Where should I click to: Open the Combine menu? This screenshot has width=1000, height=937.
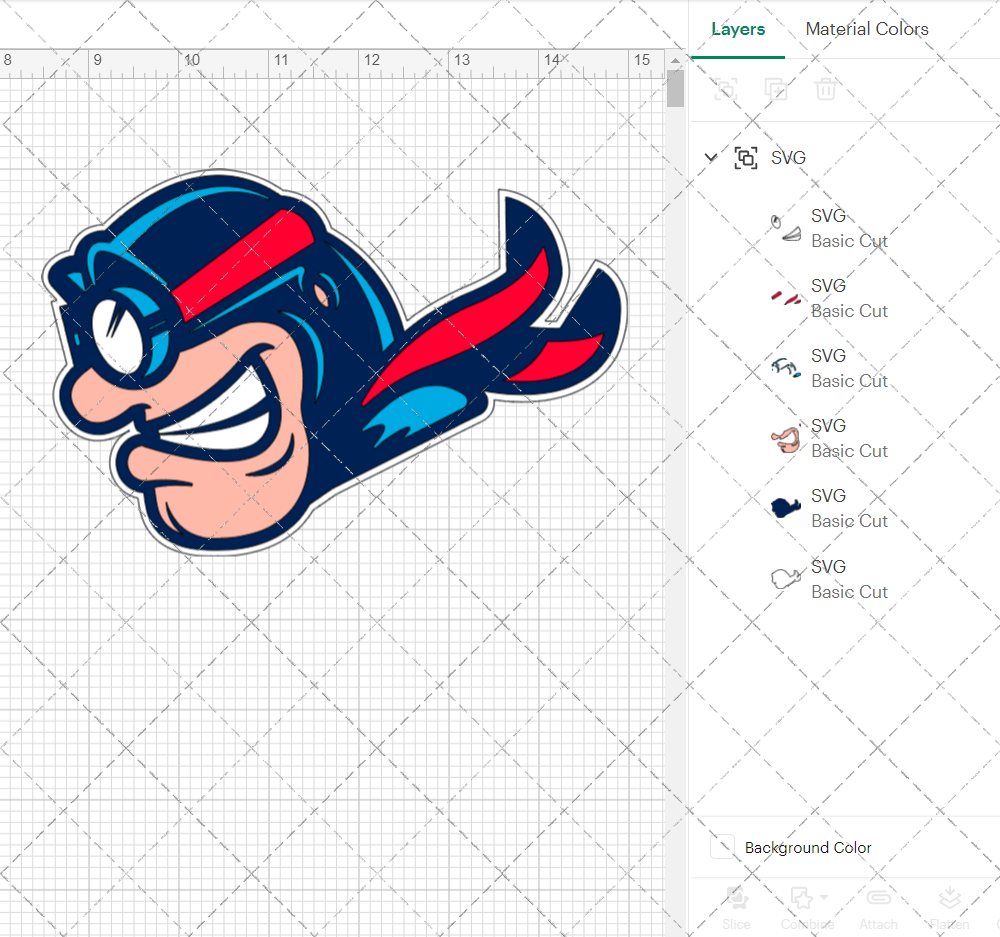807,907
